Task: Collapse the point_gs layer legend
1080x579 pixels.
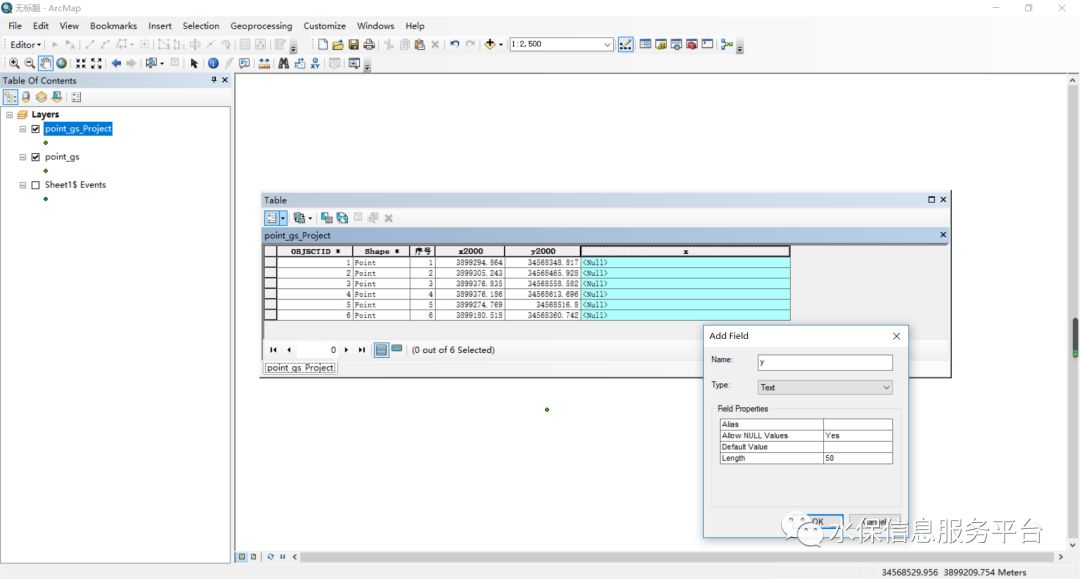Action: [x=23, y=157]
